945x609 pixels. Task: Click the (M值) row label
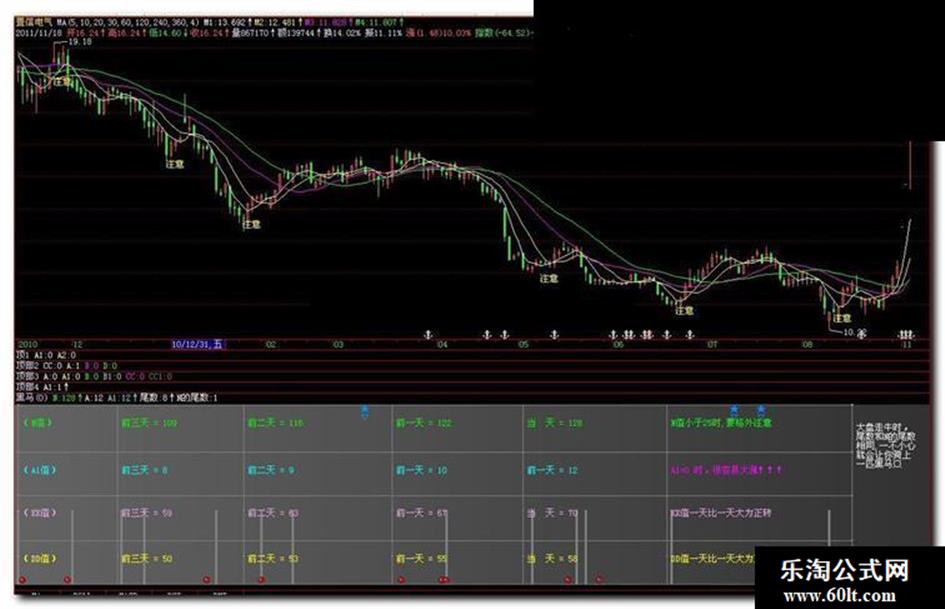(38, 423)
